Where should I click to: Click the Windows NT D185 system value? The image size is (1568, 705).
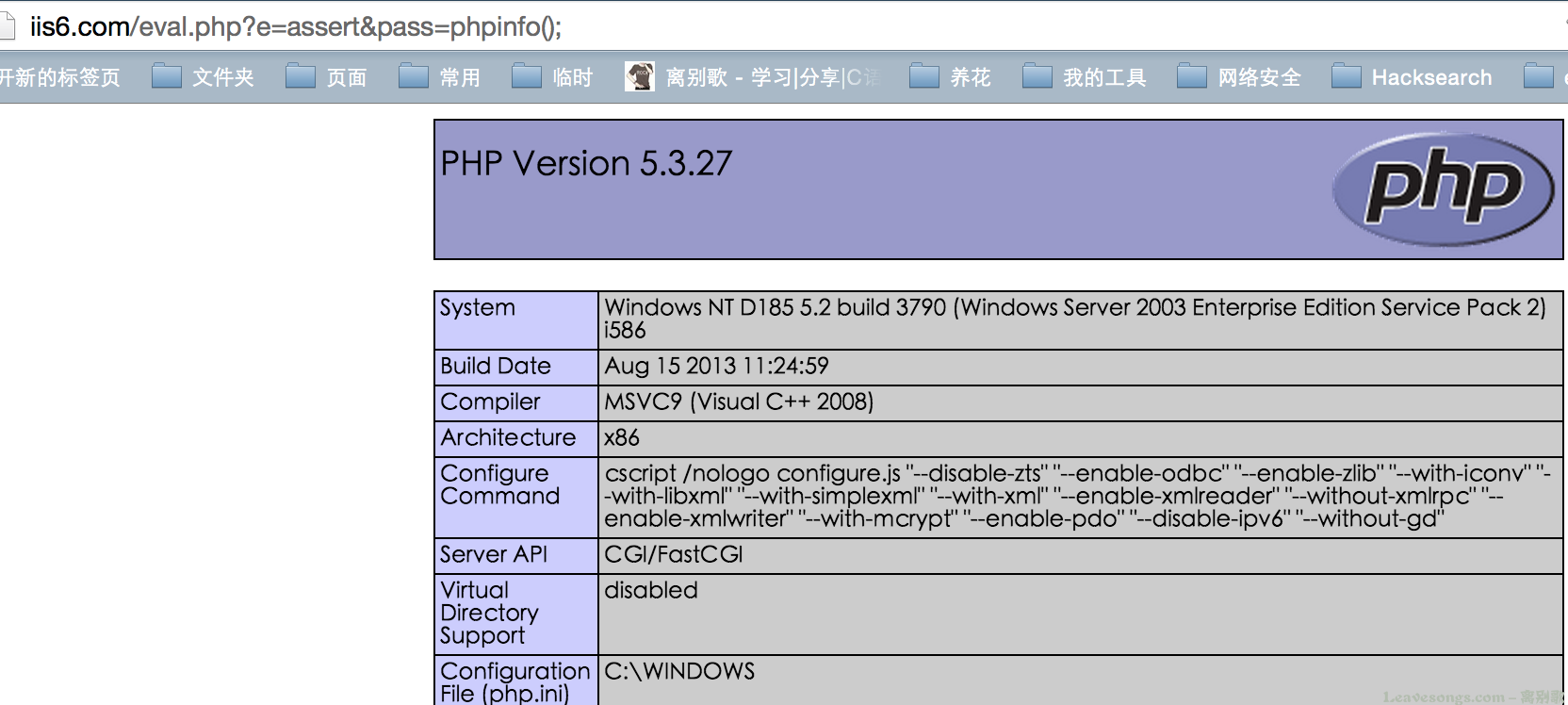[1075, 319]
